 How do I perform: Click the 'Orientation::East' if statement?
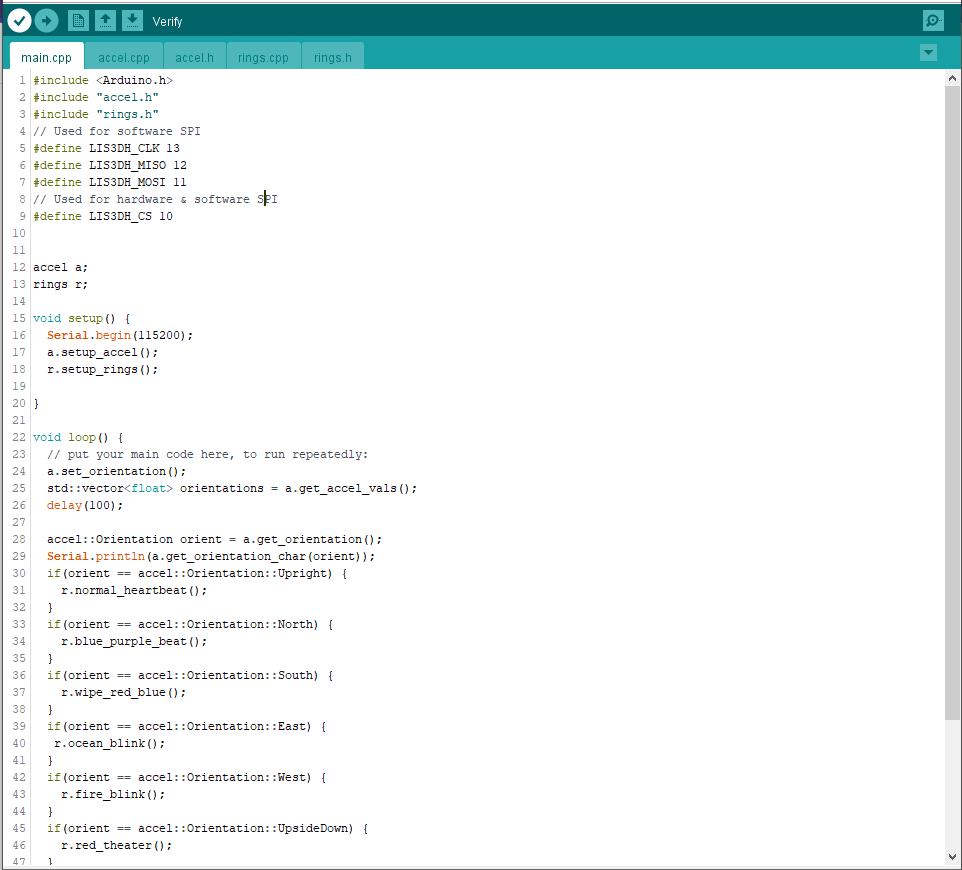pyautogui.click(x=187, y=726)
